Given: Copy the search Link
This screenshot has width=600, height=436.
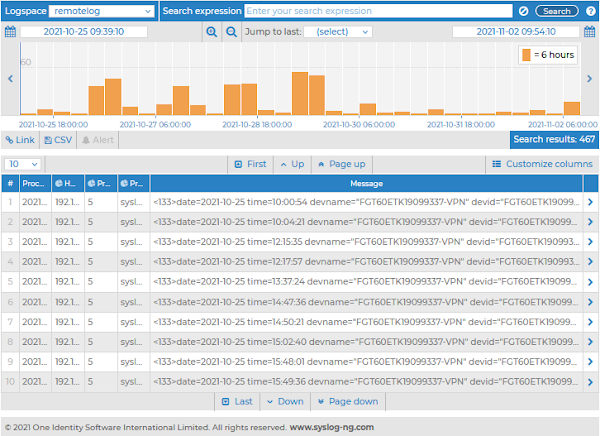Looking at the screenshot, I should tap(20, 140).
